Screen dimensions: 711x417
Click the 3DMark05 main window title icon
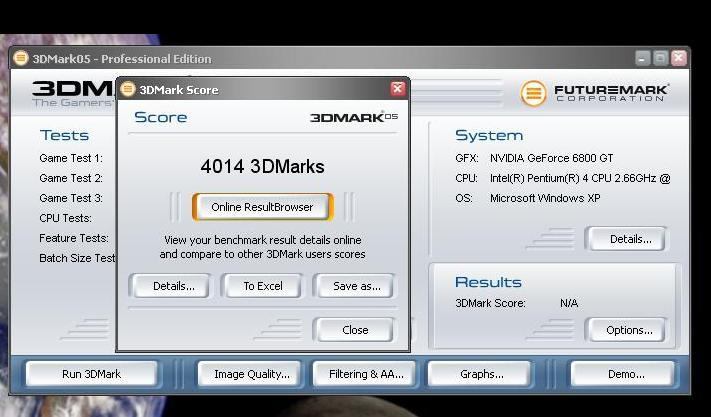pyautogui.click(x=21, y=58)
